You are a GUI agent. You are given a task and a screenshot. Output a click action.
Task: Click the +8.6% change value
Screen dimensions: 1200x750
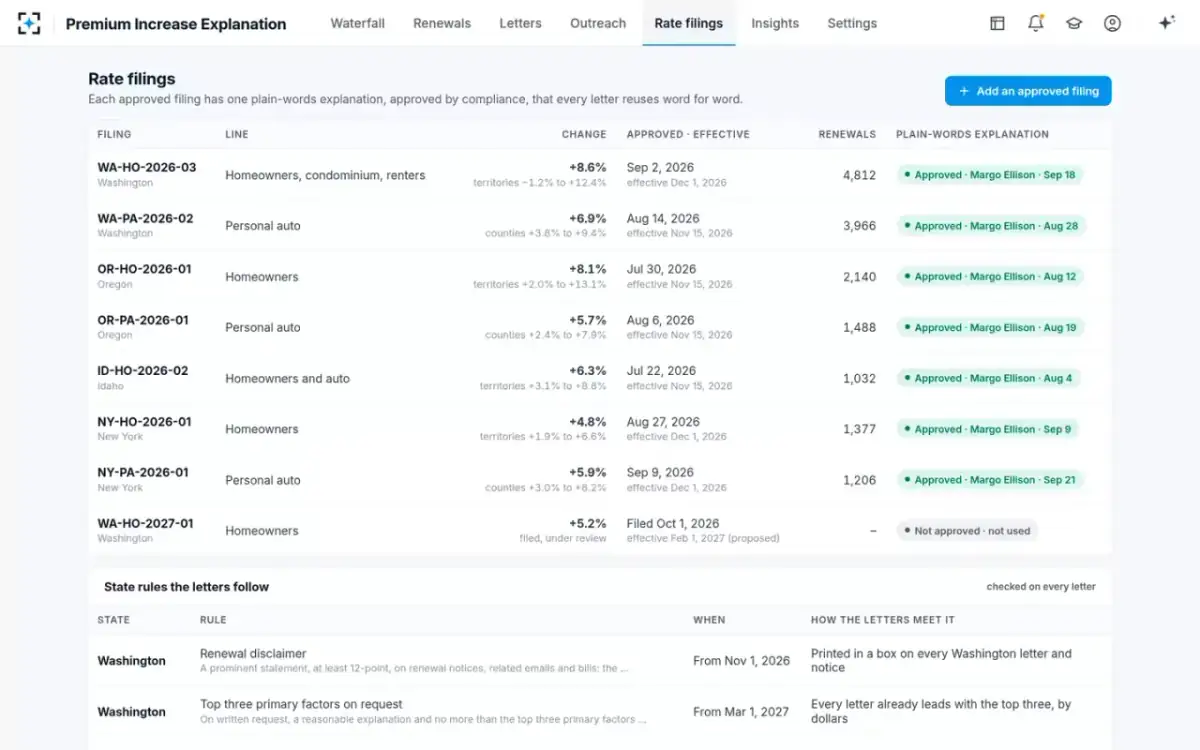click(588, 167)
